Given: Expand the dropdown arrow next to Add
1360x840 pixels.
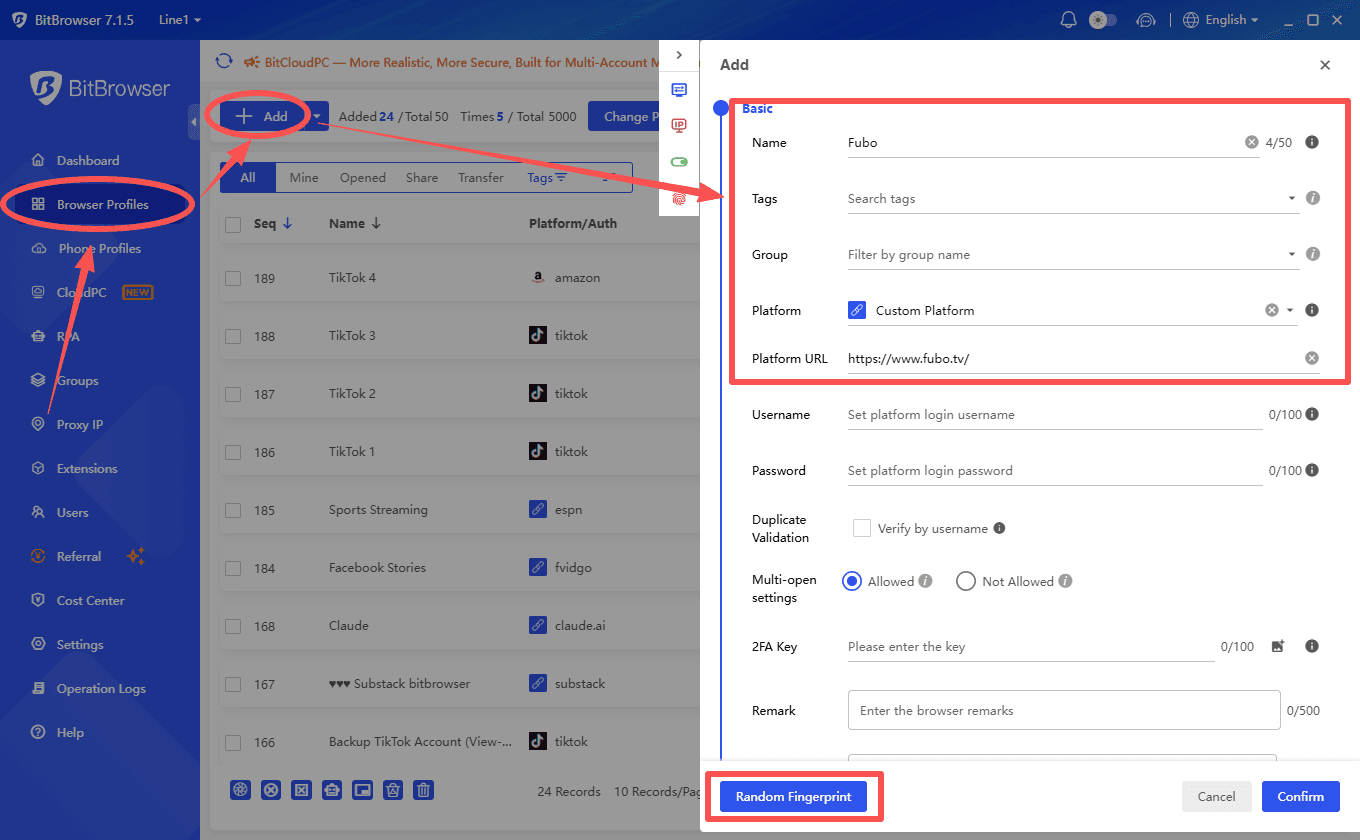Looking at the screenshot, I should [x=317, y=117].
